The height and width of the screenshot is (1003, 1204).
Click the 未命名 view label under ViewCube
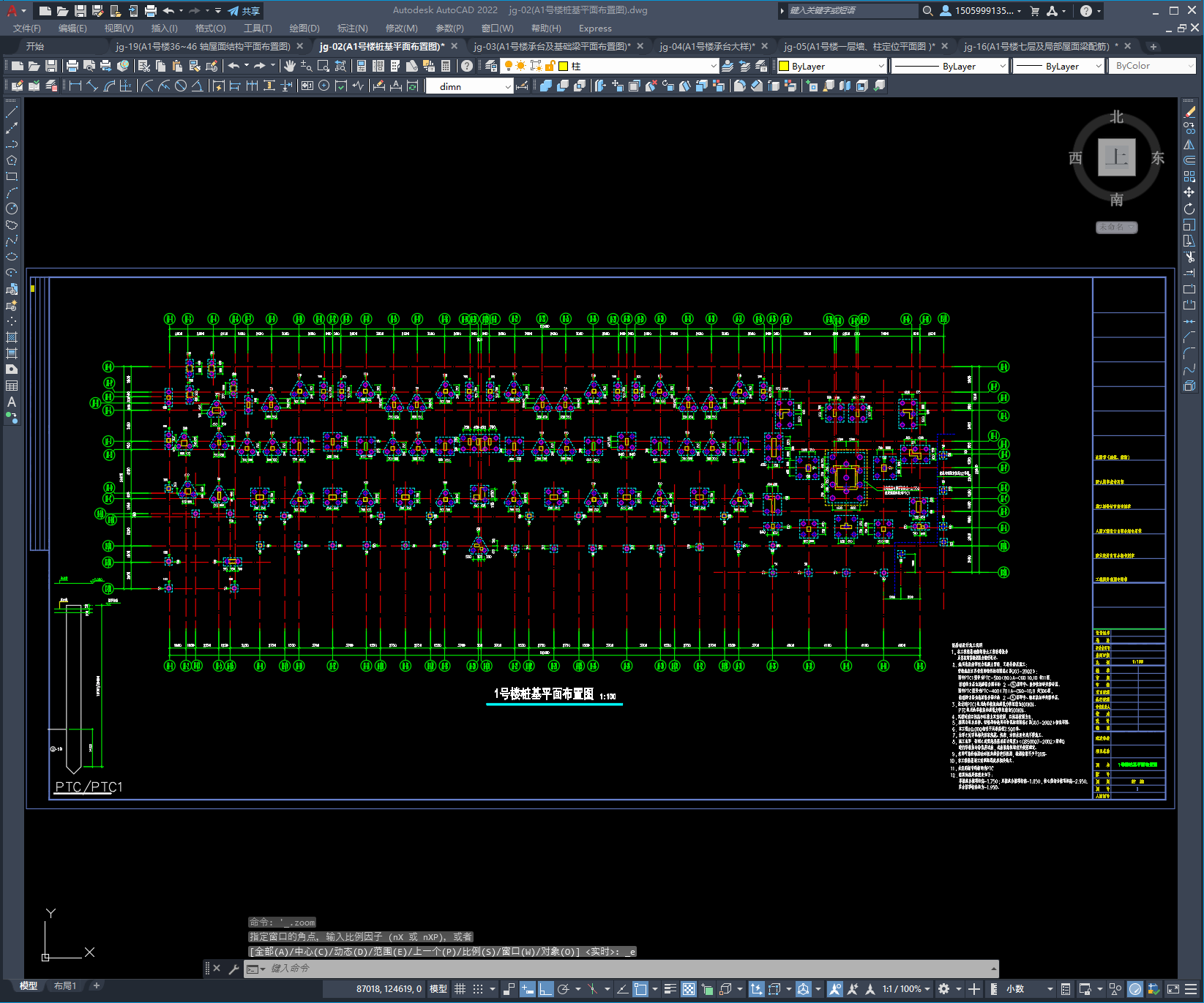click(x=1116, y=227)
